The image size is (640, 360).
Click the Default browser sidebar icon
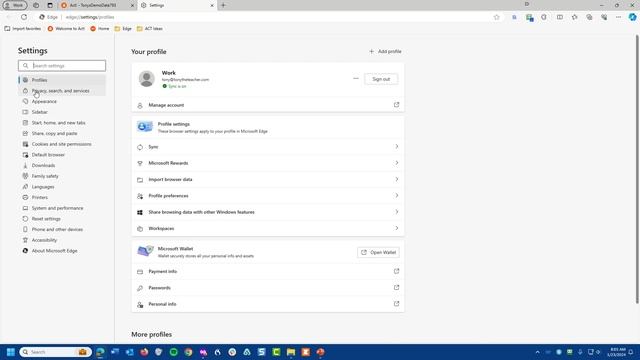25,155
